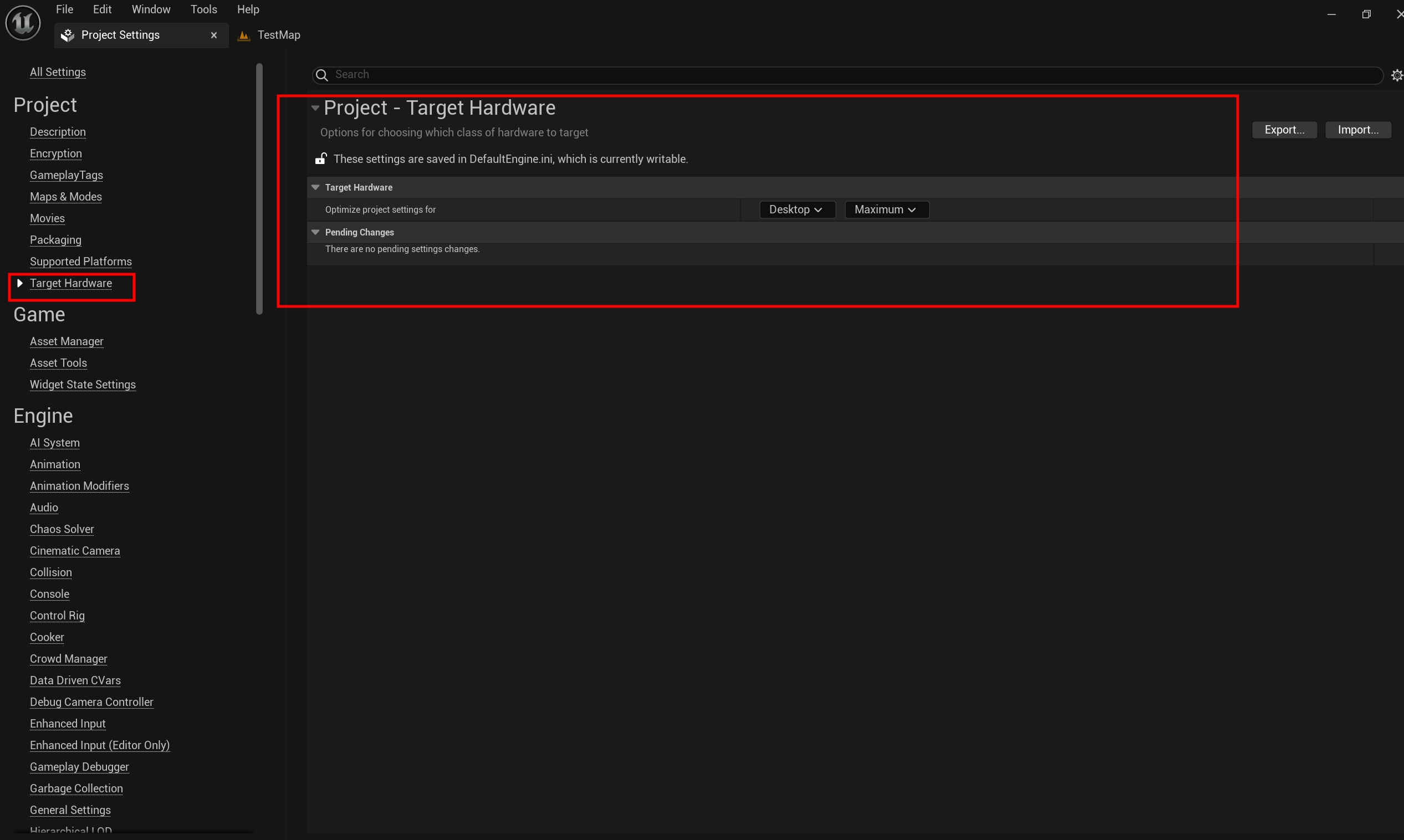Minimize the Unreal Editor window
1404x840 pixels.
pos(1331,14)
